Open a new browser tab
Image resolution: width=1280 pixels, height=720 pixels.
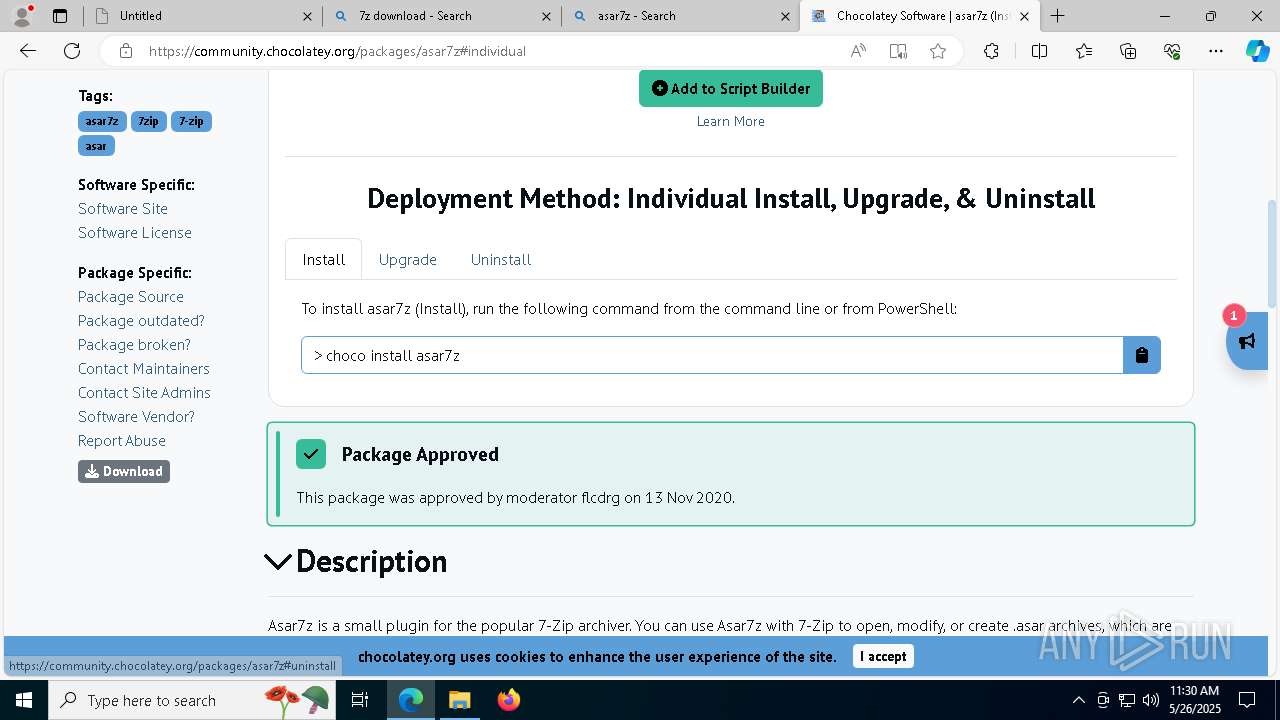pyautogui.click(x=1057, y=16)
